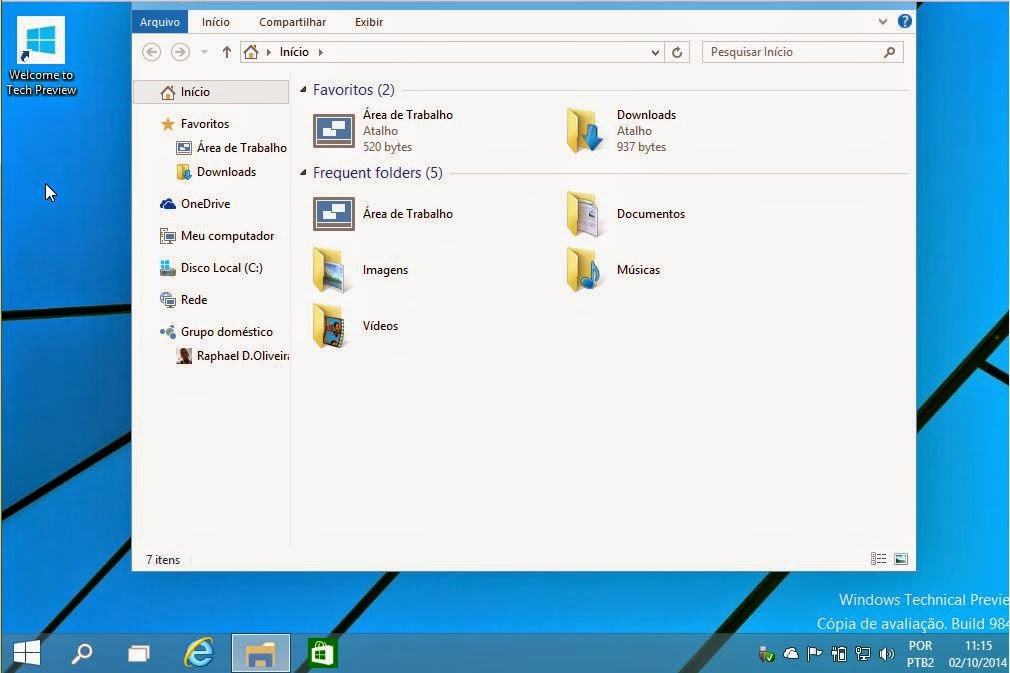Click the safely remove hardware tray icon
This screenshot has height=673, width=1010.
tap(767, 654)
